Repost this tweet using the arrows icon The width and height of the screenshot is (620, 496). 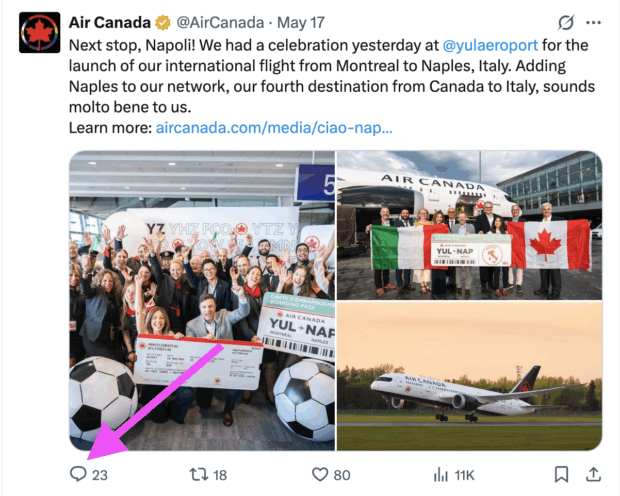pyautogui.click(x=197, y=474)
